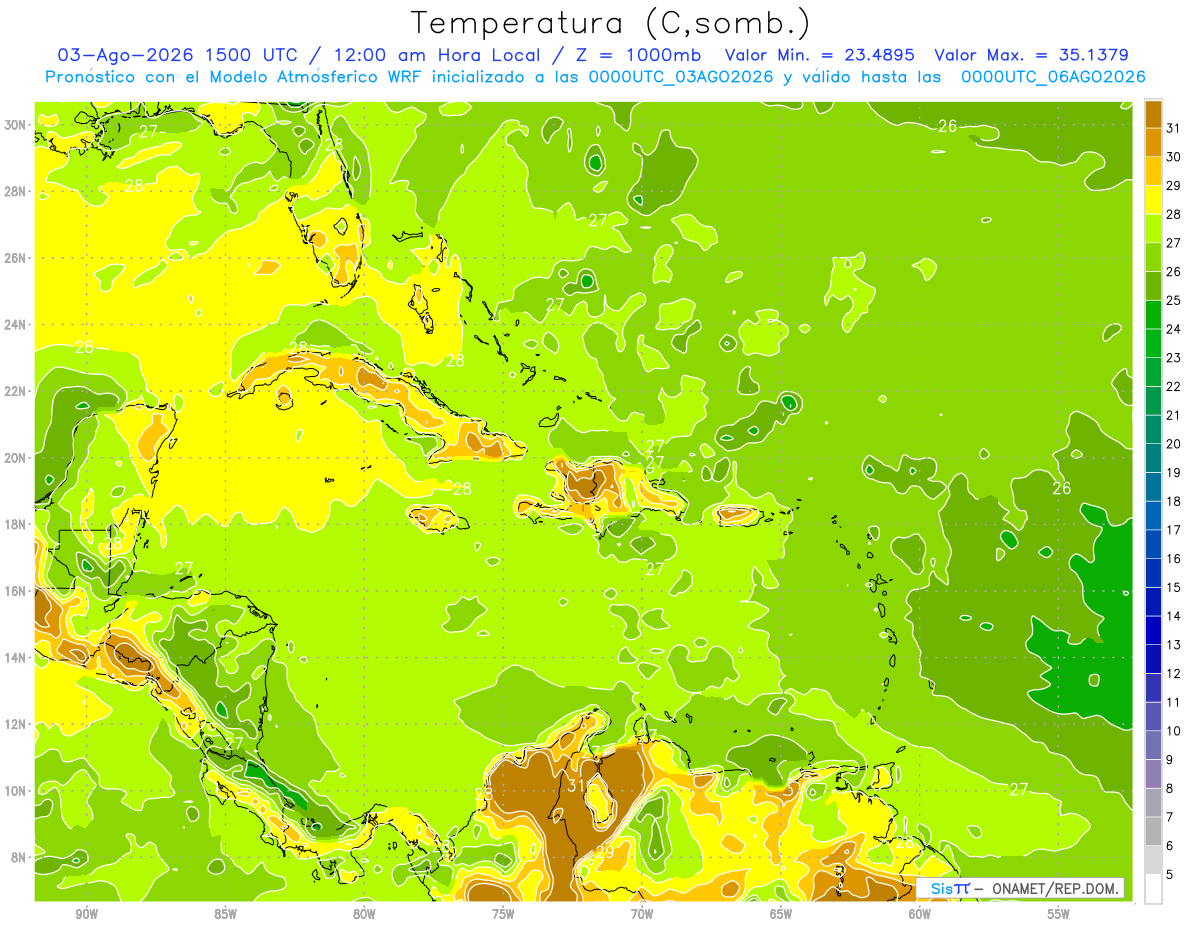Click the '14N' latitude axis label
The width and height of the screenshot is (1200, 927).
[x=15, y=658]
